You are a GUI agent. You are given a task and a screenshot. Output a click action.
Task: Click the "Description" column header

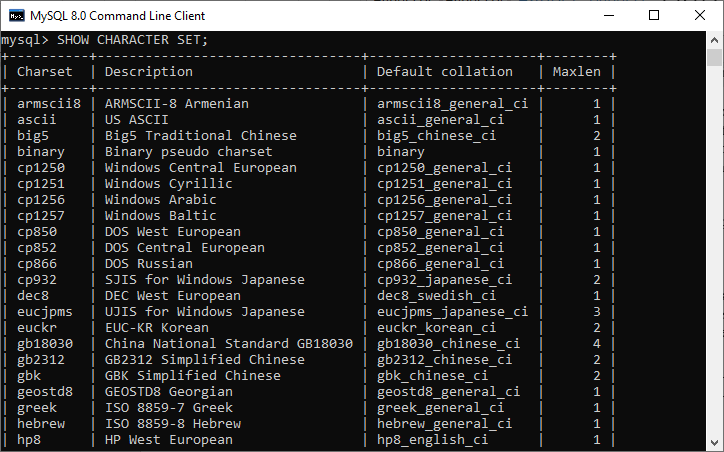pyautogui.click(x=149, y=72)
